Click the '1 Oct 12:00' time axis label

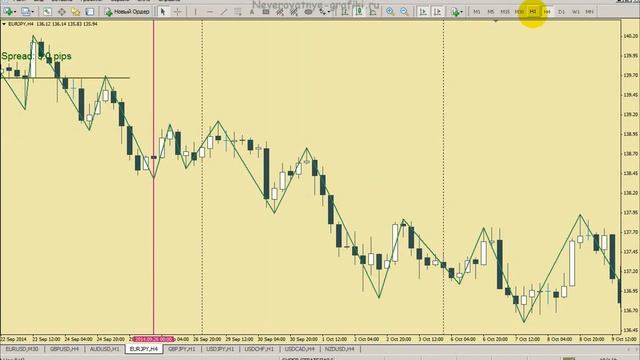coord(335,339)
